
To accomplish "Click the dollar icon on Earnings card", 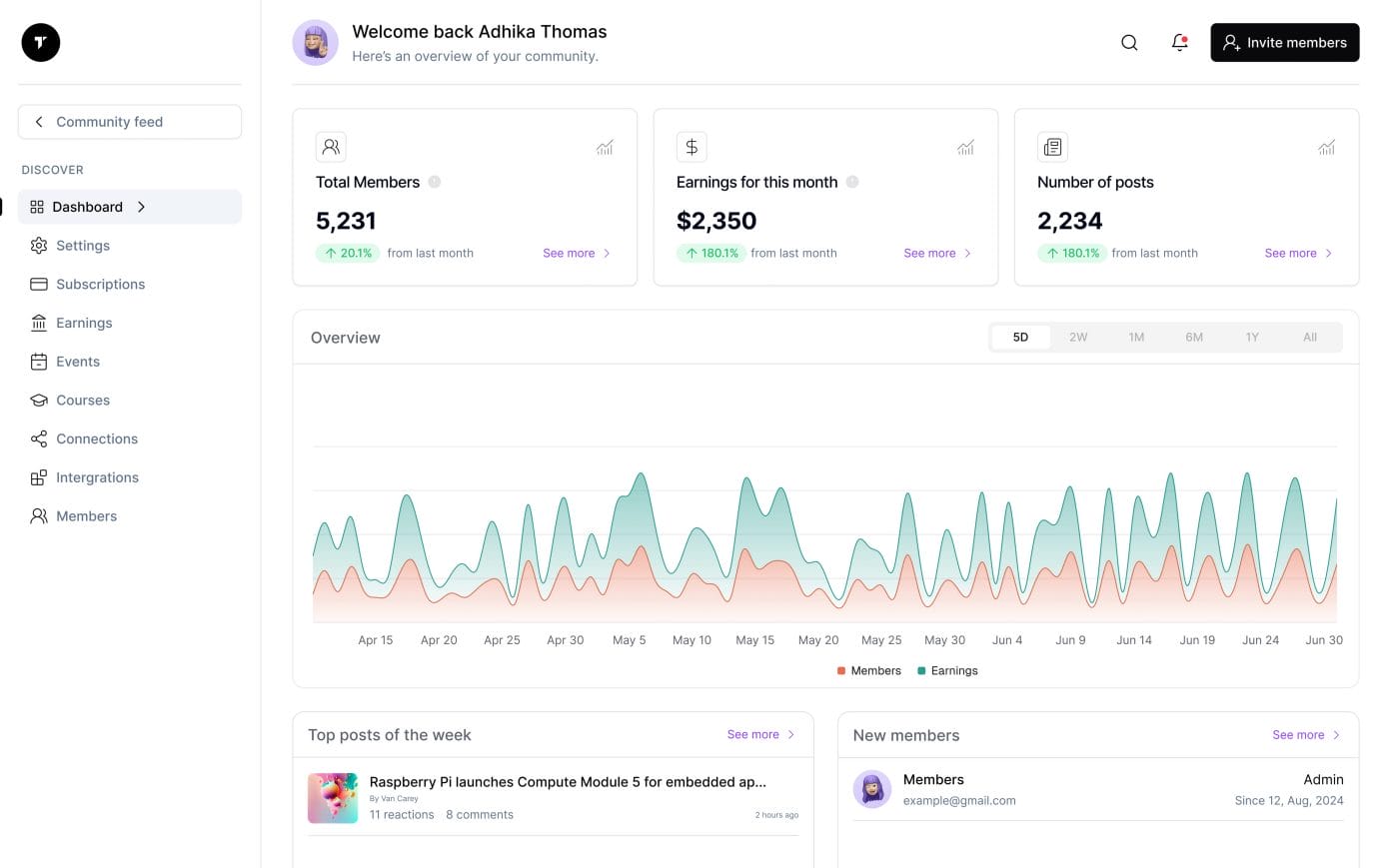I will click(692, 147).
